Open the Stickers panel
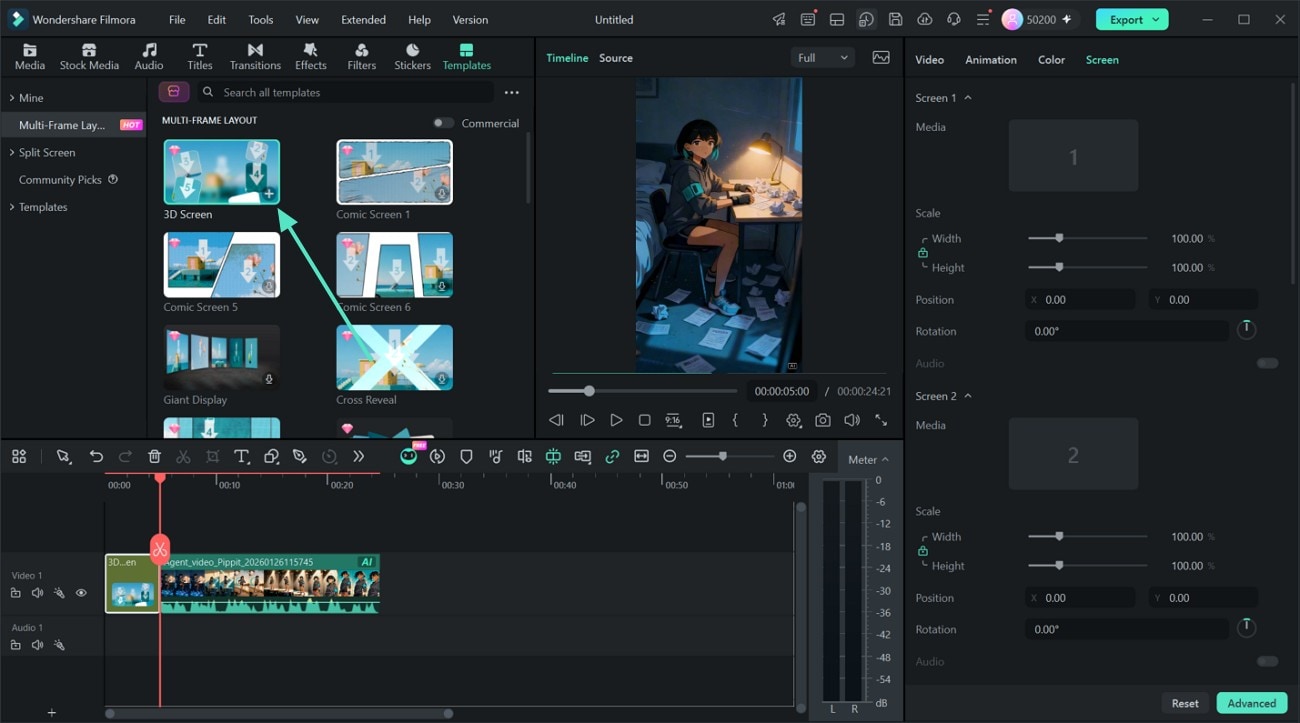Viewport: 1300px width, 723px height. (x=412, y=56)
